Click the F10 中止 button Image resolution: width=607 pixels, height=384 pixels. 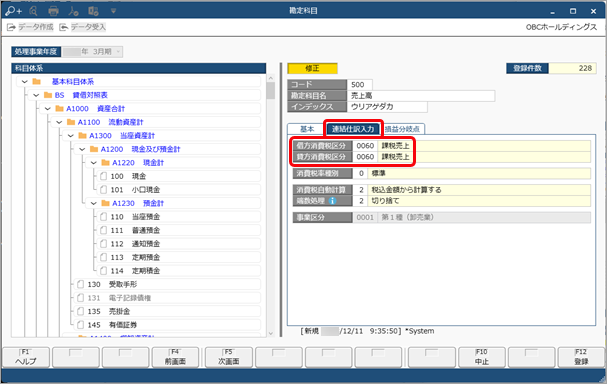482,357
